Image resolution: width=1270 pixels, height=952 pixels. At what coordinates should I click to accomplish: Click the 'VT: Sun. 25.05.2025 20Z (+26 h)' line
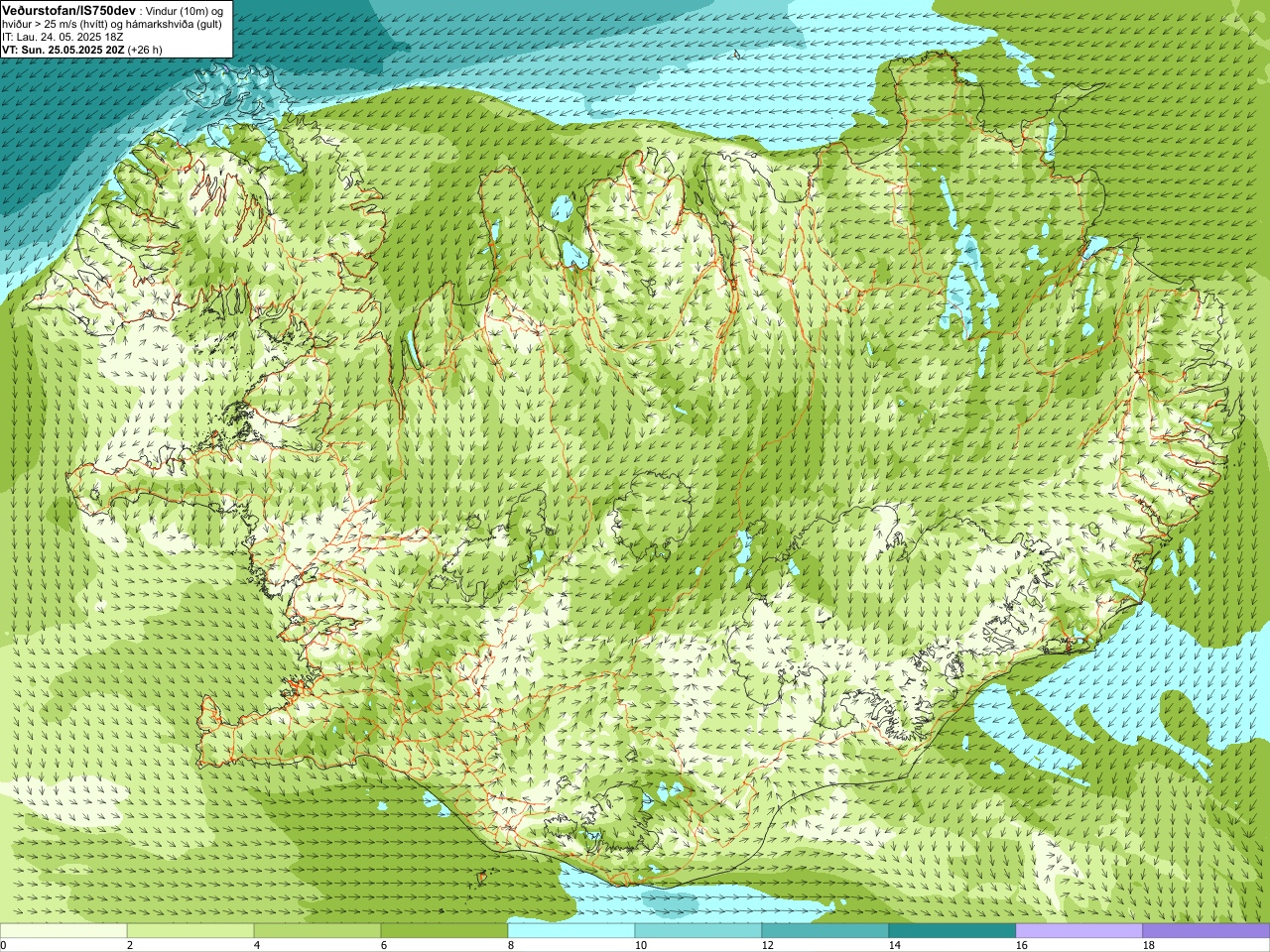(x=82, y=49)
